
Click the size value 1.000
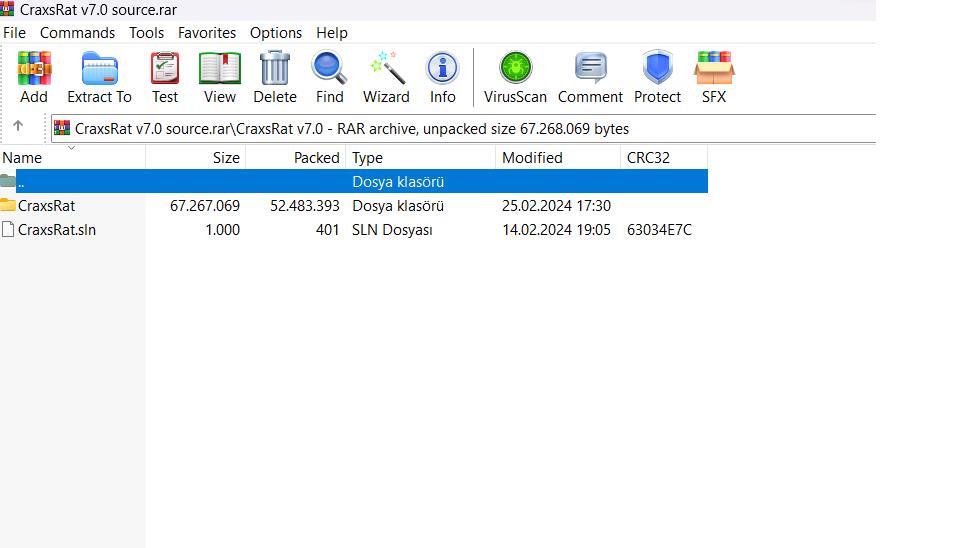[223, 230]
